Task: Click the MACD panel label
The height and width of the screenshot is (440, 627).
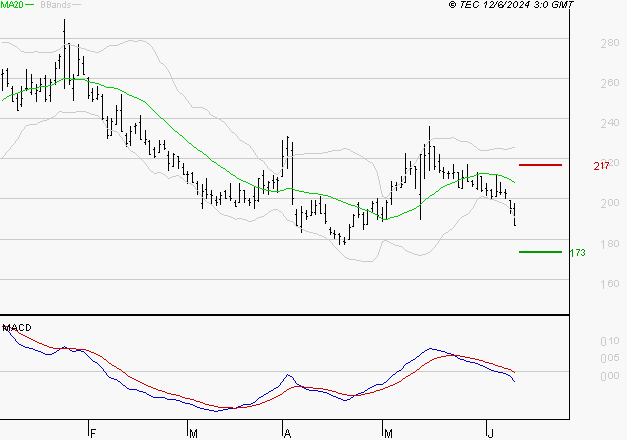Action: tap(17, 328)
